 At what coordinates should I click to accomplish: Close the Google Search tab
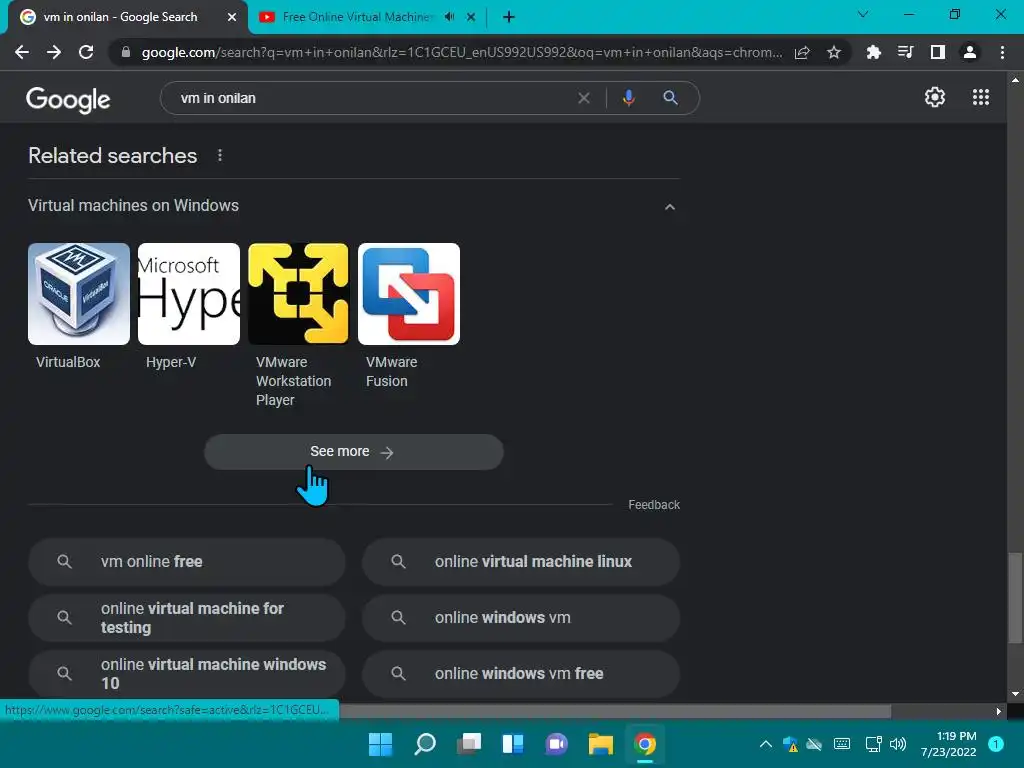pyautogui.click(x=232, y=17)
